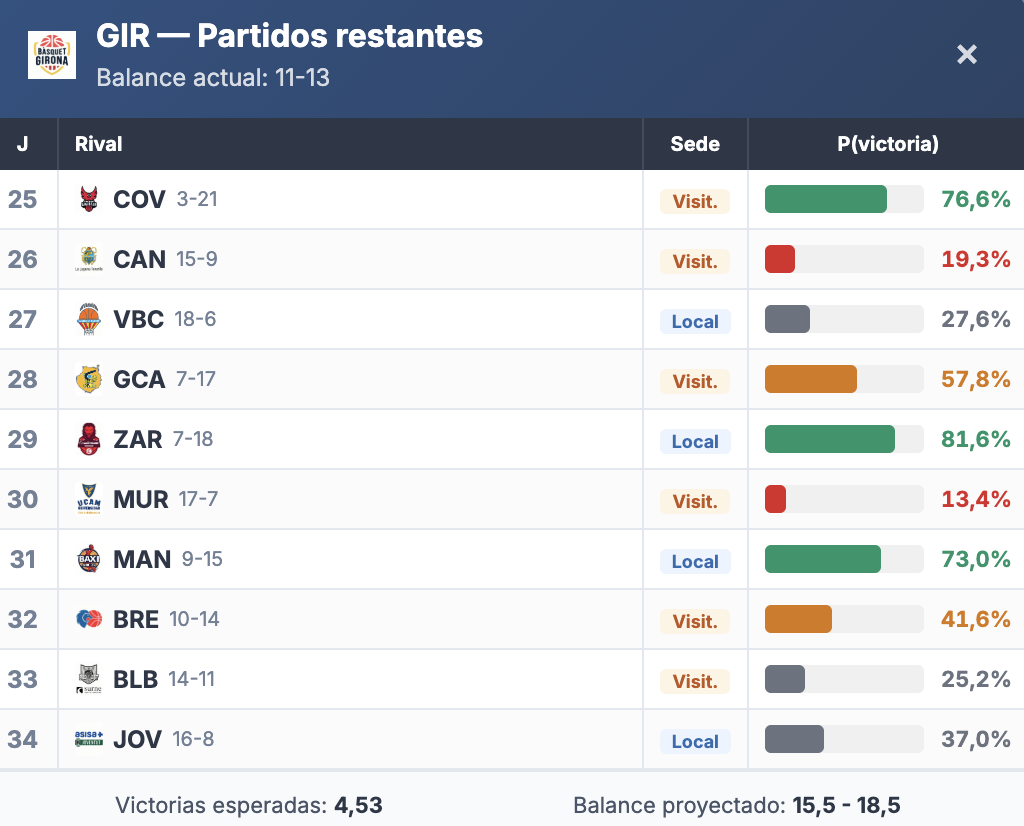Click the Bàsquet Girona team logo
Image resolution: width=1024 pixels, height=826 pixels.
pyautogui.click(x=52, y=55)
